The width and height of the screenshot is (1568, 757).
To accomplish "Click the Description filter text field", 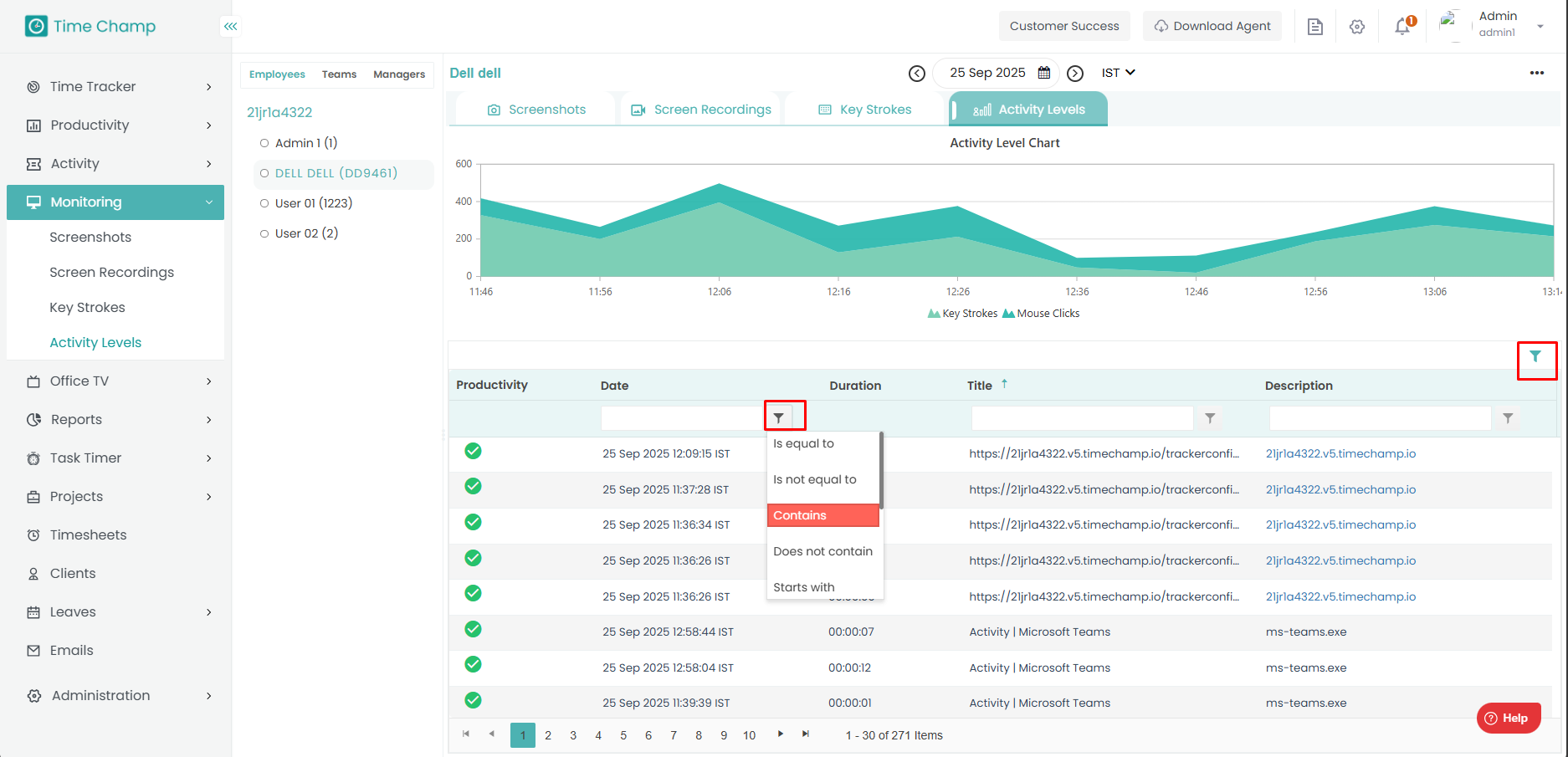I will pyautogui.click(x=1379, y=418).
